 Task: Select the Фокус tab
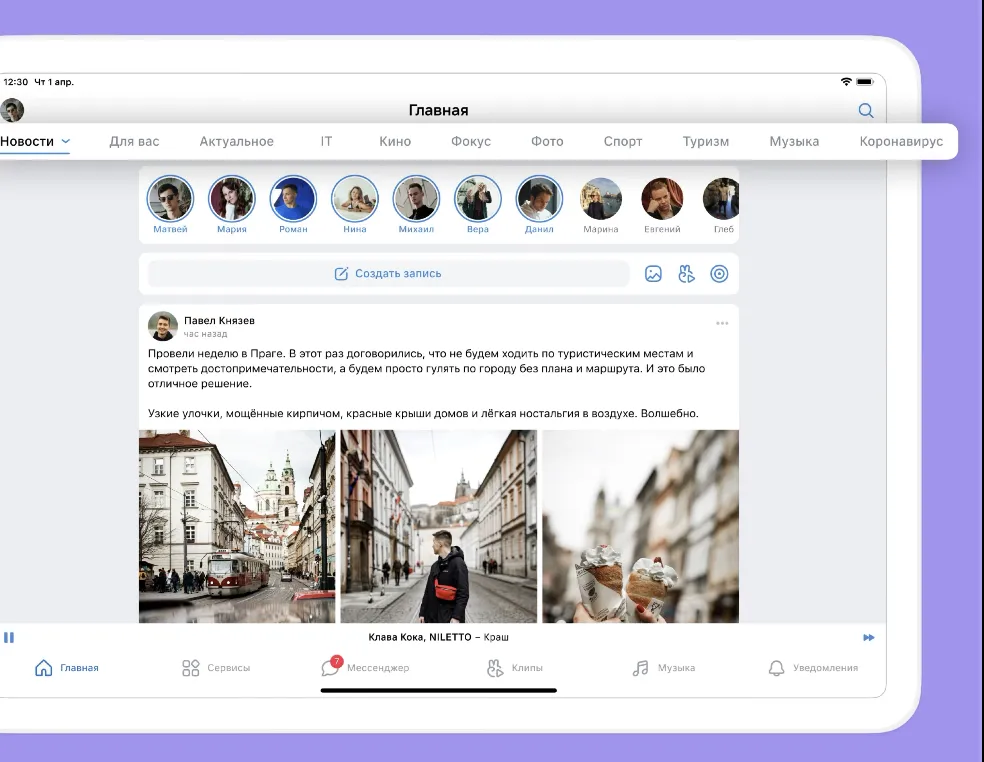coord(471,141)
